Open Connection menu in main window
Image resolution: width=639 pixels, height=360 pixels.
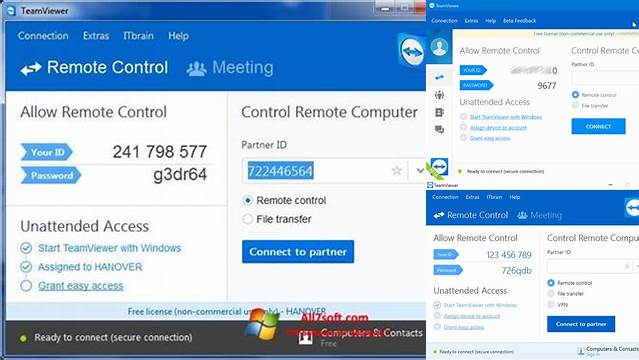(x=43, y=36)
